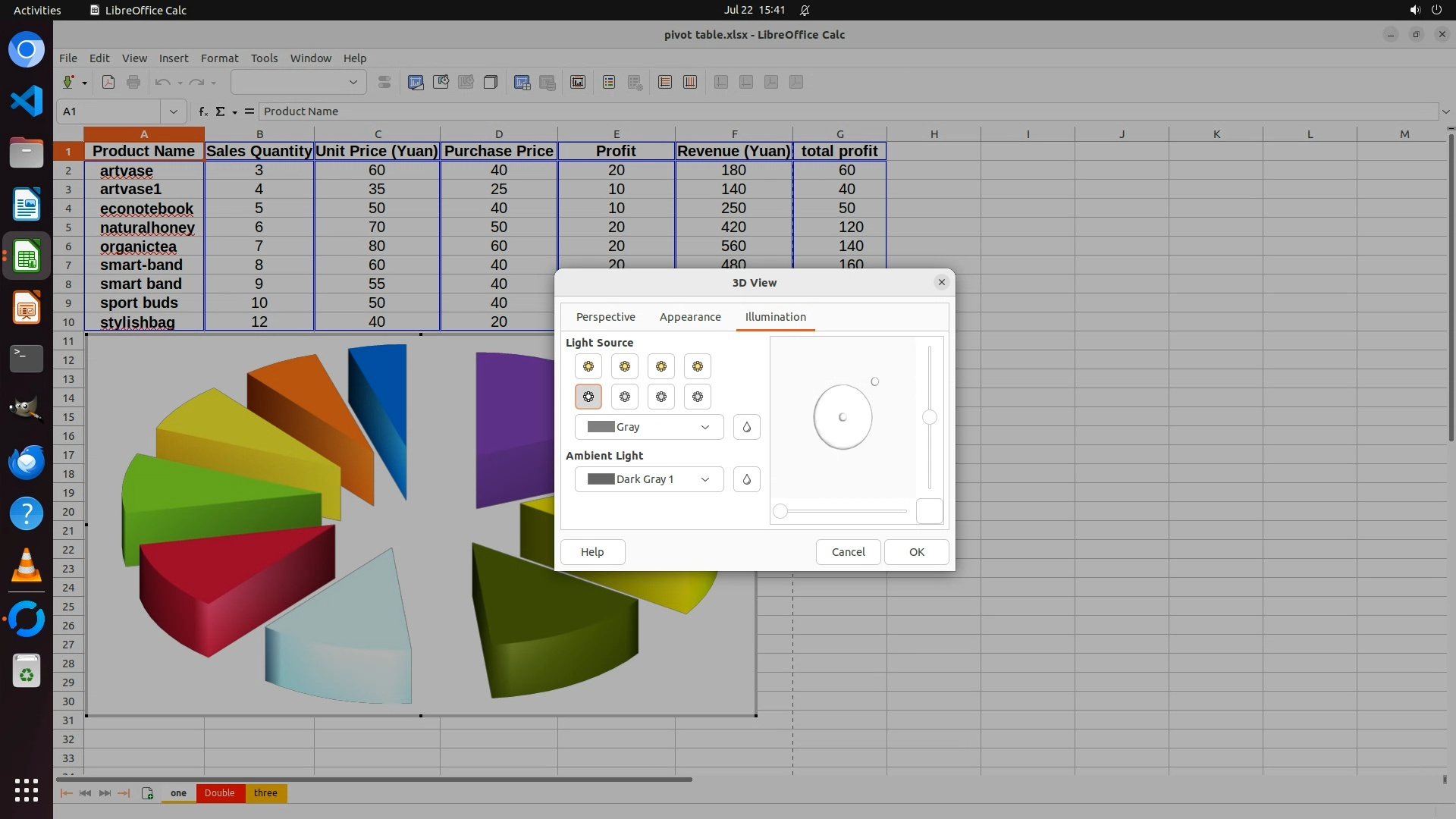Open the Gray light color dropdown

pyautogui.click(x=648, y=427)
